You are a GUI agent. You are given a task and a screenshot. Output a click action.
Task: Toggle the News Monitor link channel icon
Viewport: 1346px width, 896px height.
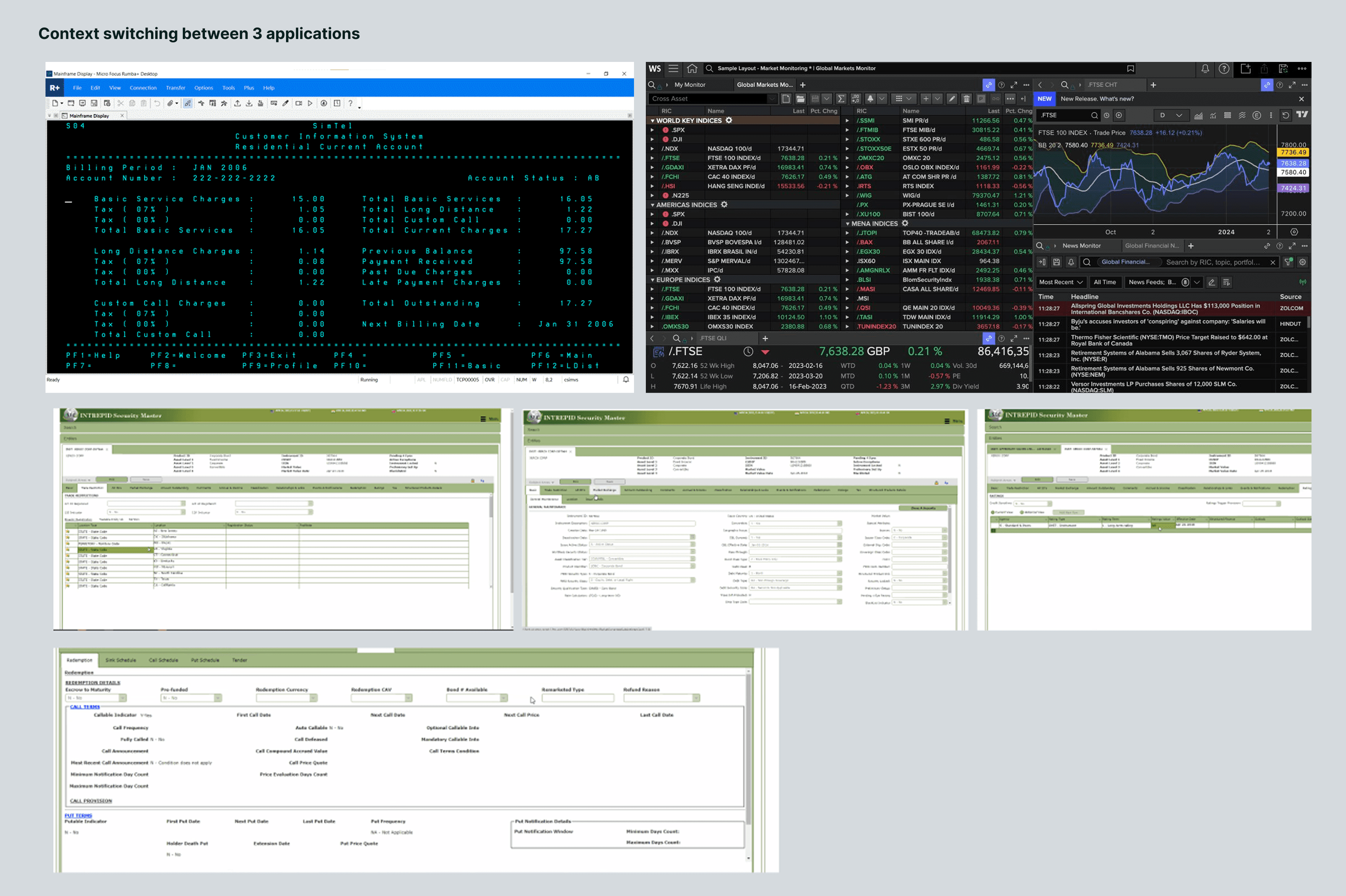click(1266, 246)
